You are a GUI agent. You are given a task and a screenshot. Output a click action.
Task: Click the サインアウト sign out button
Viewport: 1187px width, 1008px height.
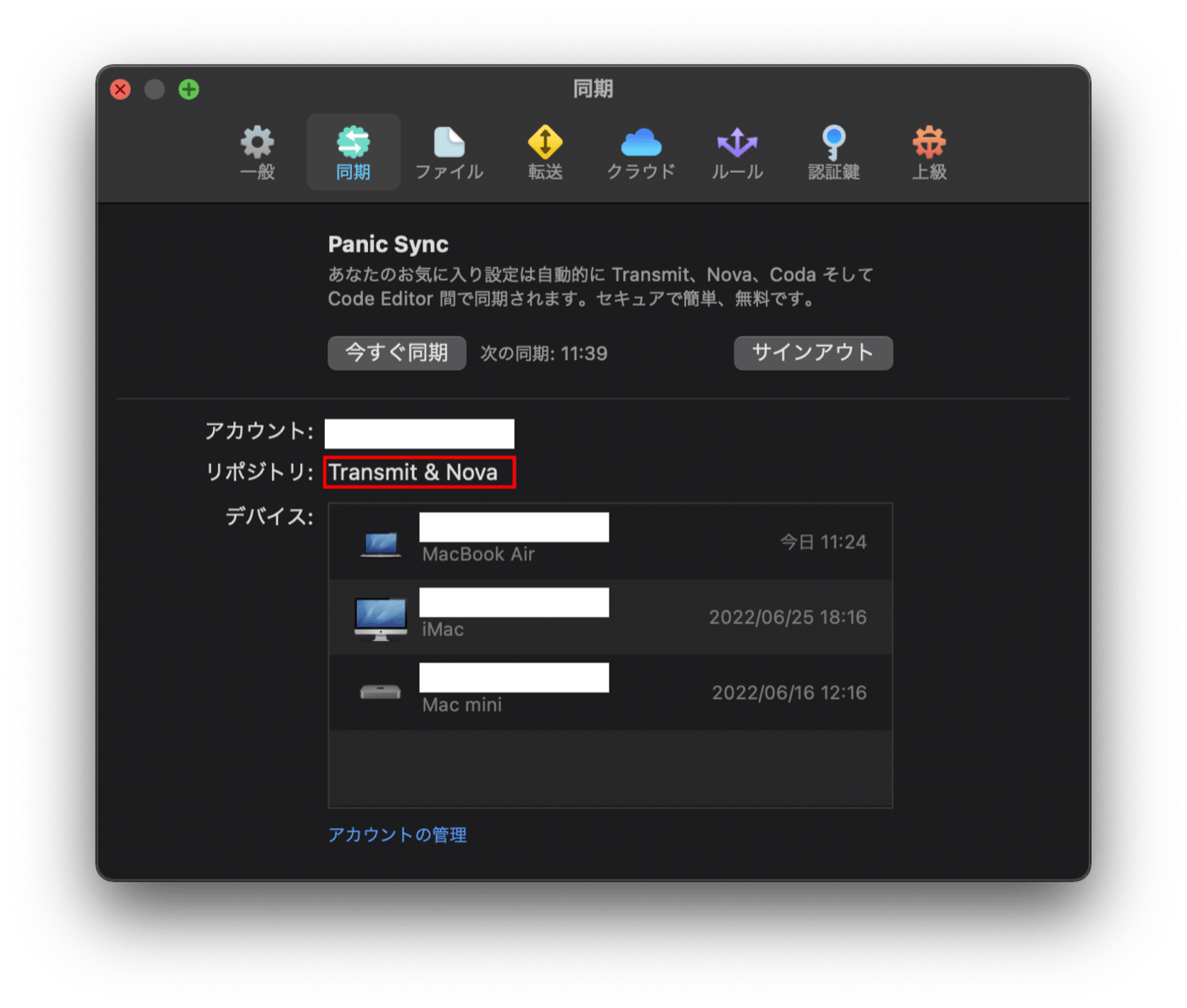pyautogui.click(x=813, y=353)
